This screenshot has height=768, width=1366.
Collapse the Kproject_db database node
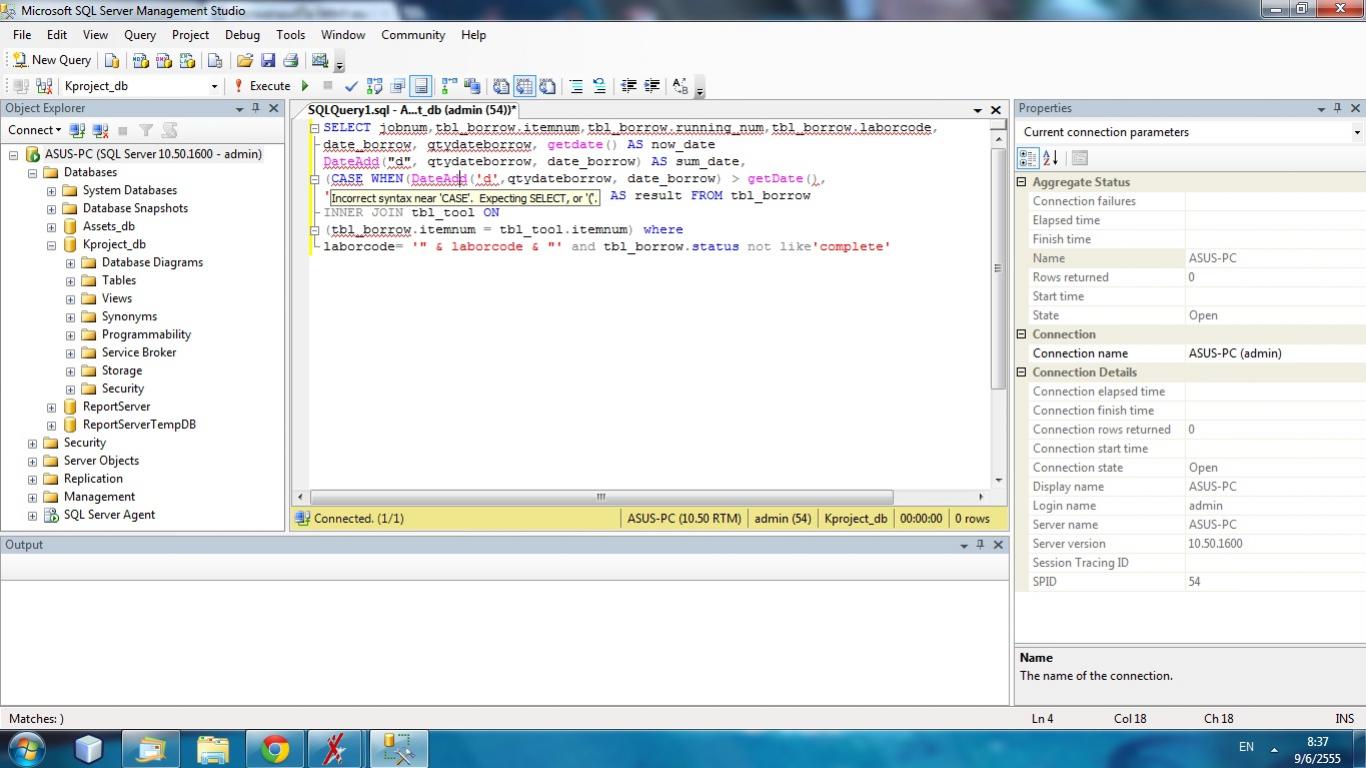[51, 245]
